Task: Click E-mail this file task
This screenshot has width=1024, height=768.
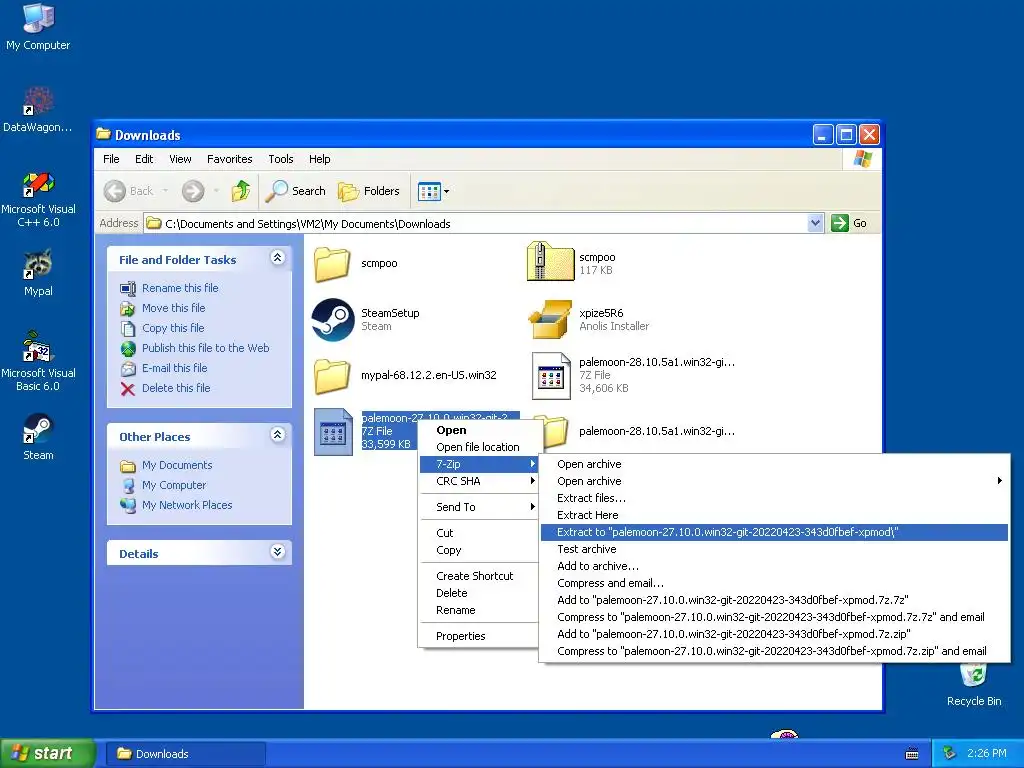Action: coord(174,368)
